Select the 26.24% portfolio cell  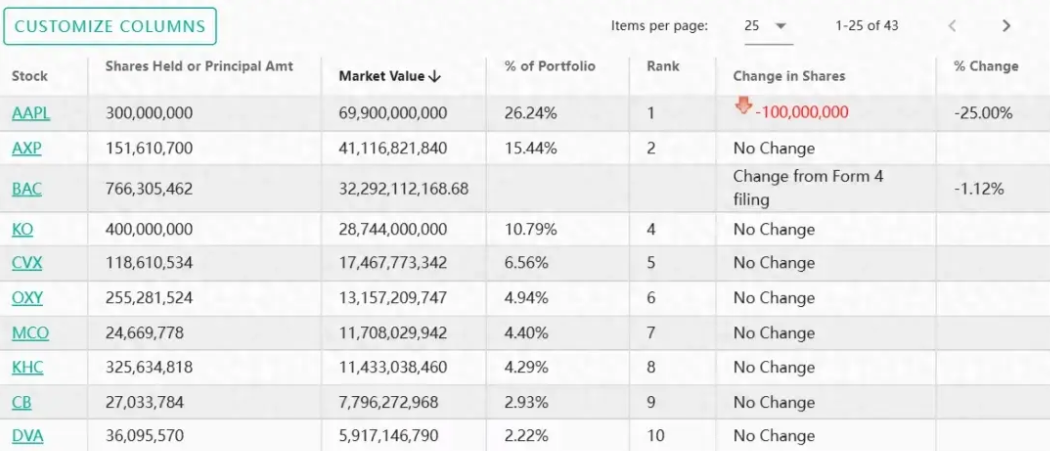point(530,113)
